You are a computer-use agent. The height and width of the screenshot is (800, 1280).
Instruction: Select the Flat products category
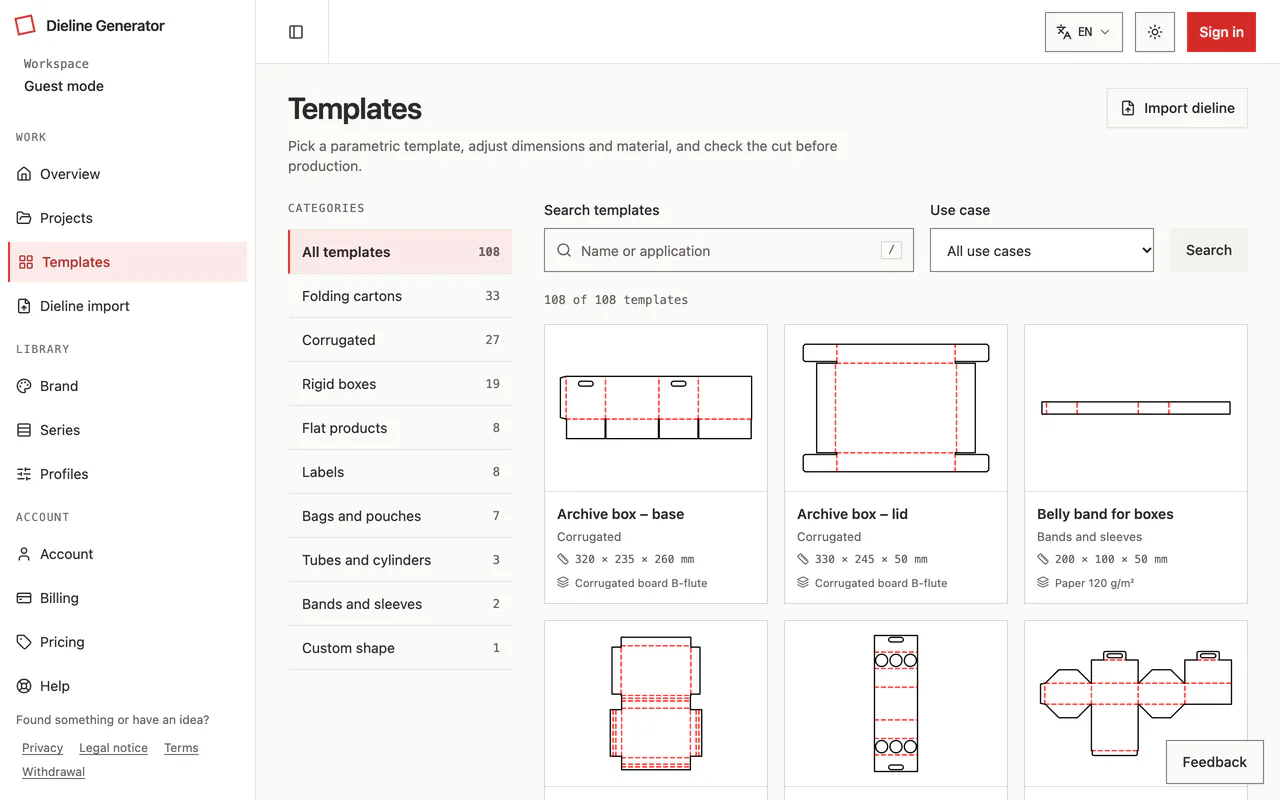tap(400, 428)
